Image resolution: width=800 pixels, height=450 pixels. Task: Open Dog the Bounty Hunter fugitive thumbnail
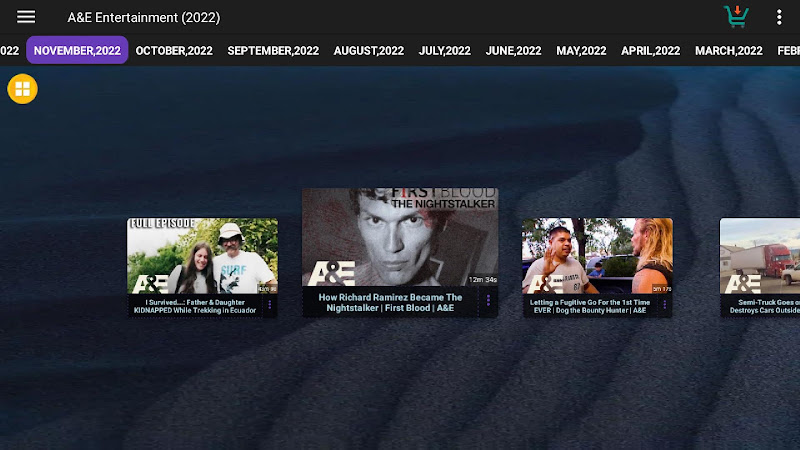coord(597,256)
